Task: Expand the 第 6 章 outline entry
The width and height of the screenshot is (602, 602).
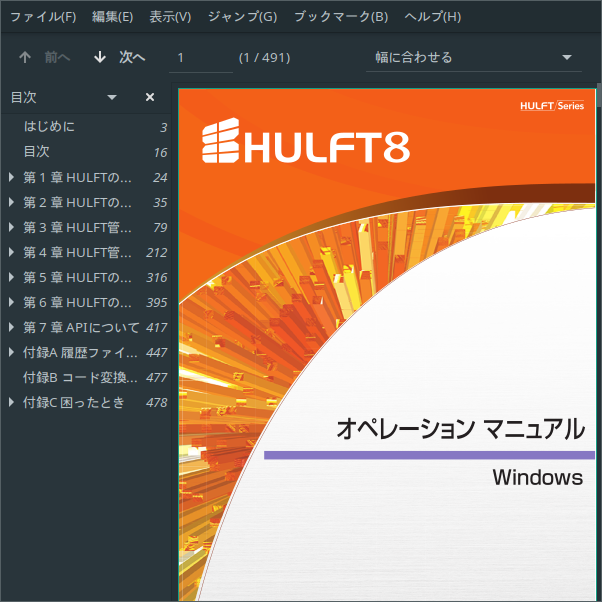Action: click(x=12, y=302)
